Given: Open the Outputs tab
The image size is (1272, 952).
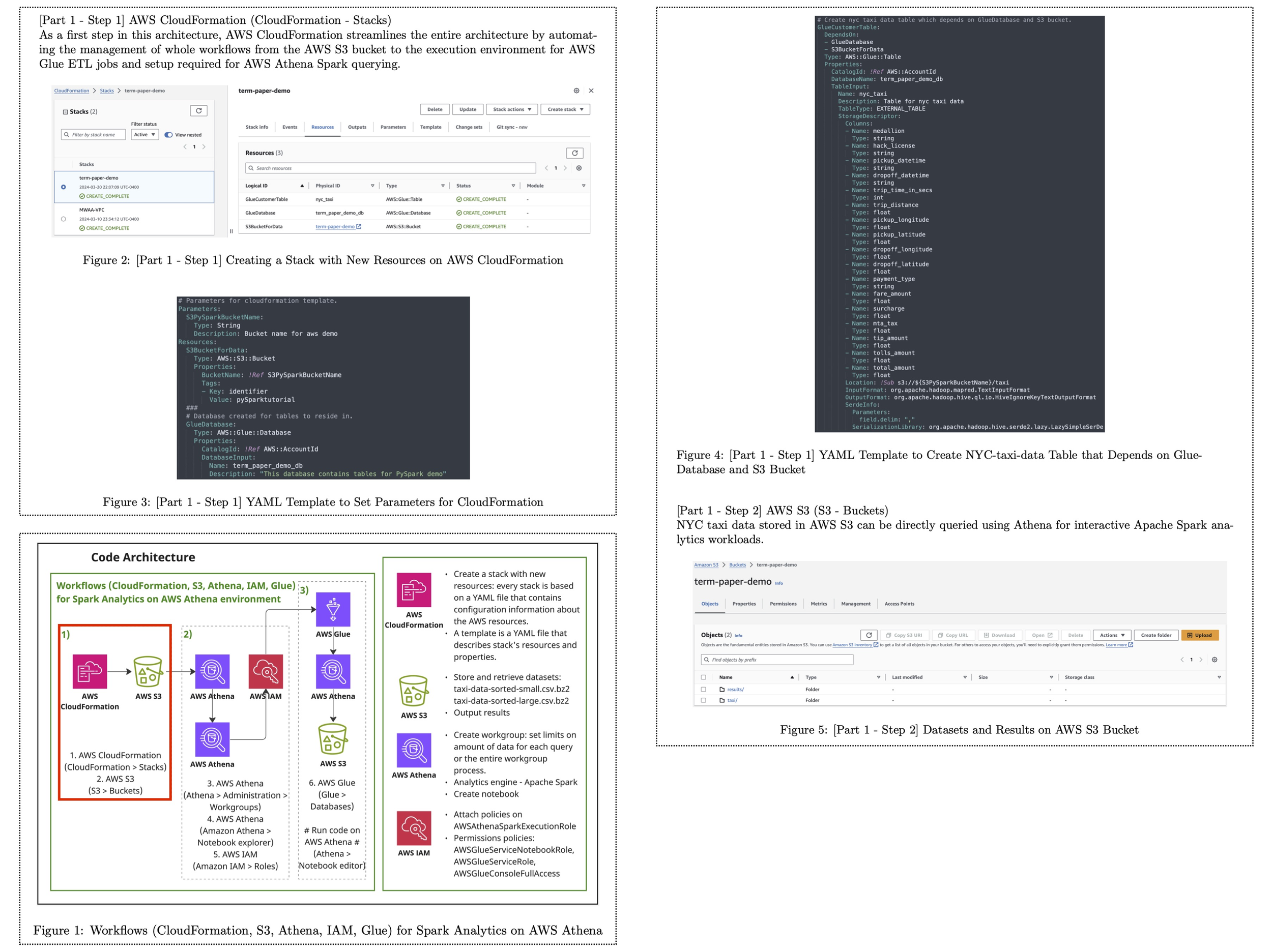Looking at the screenshot, I should pyautogui.click(x=357, y=127).
